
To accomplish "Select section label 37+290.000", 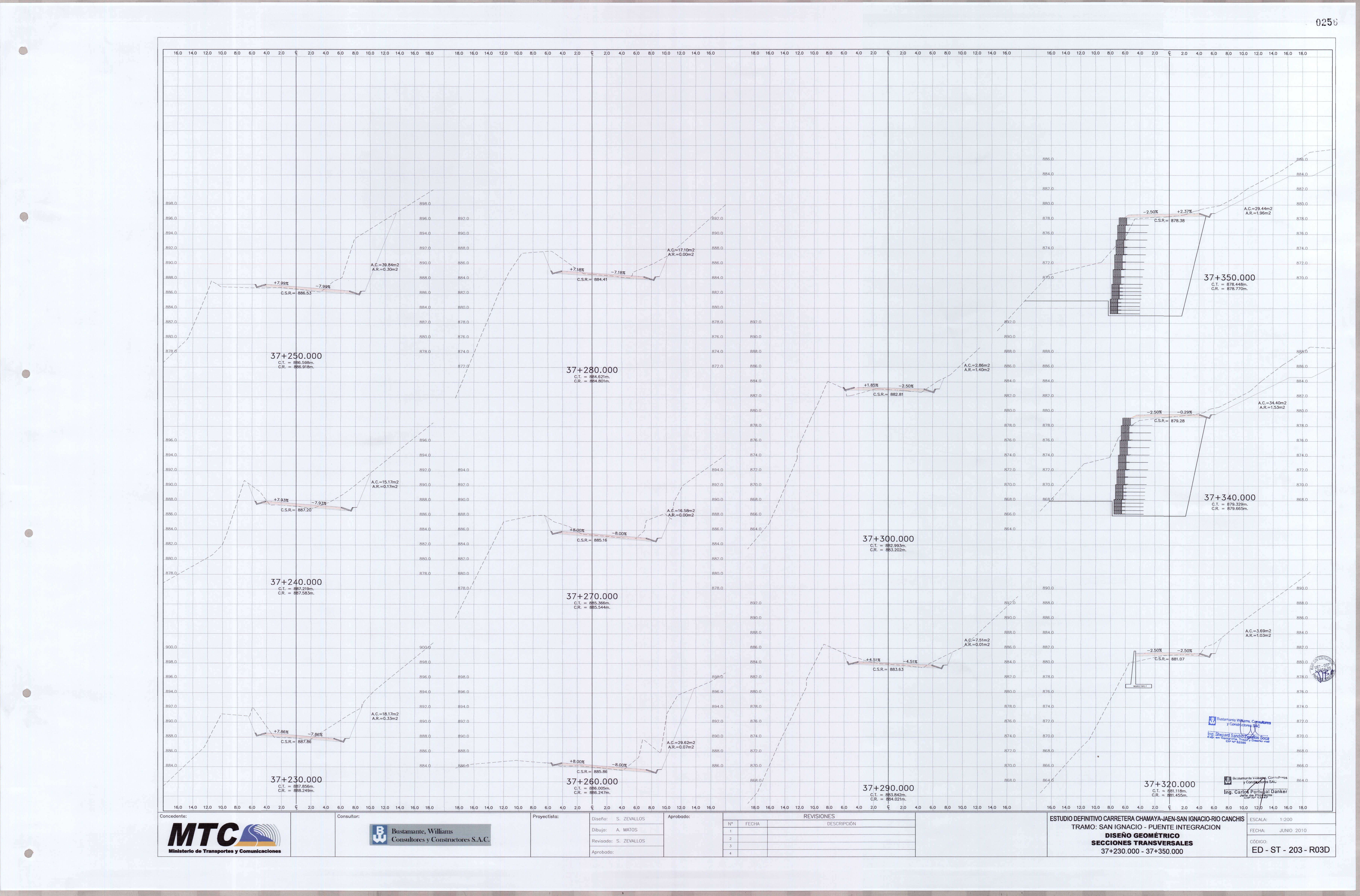I will (888, 788).
